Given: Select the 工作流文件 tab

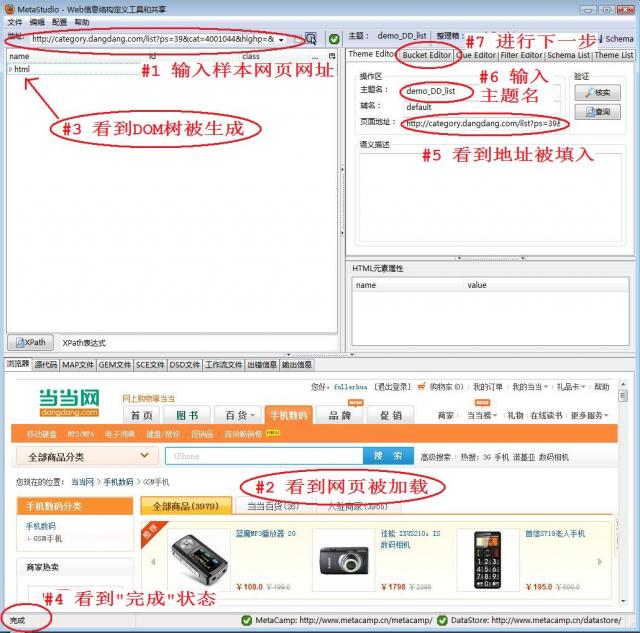Looking at the screenshot, I should tap(223, 365).
